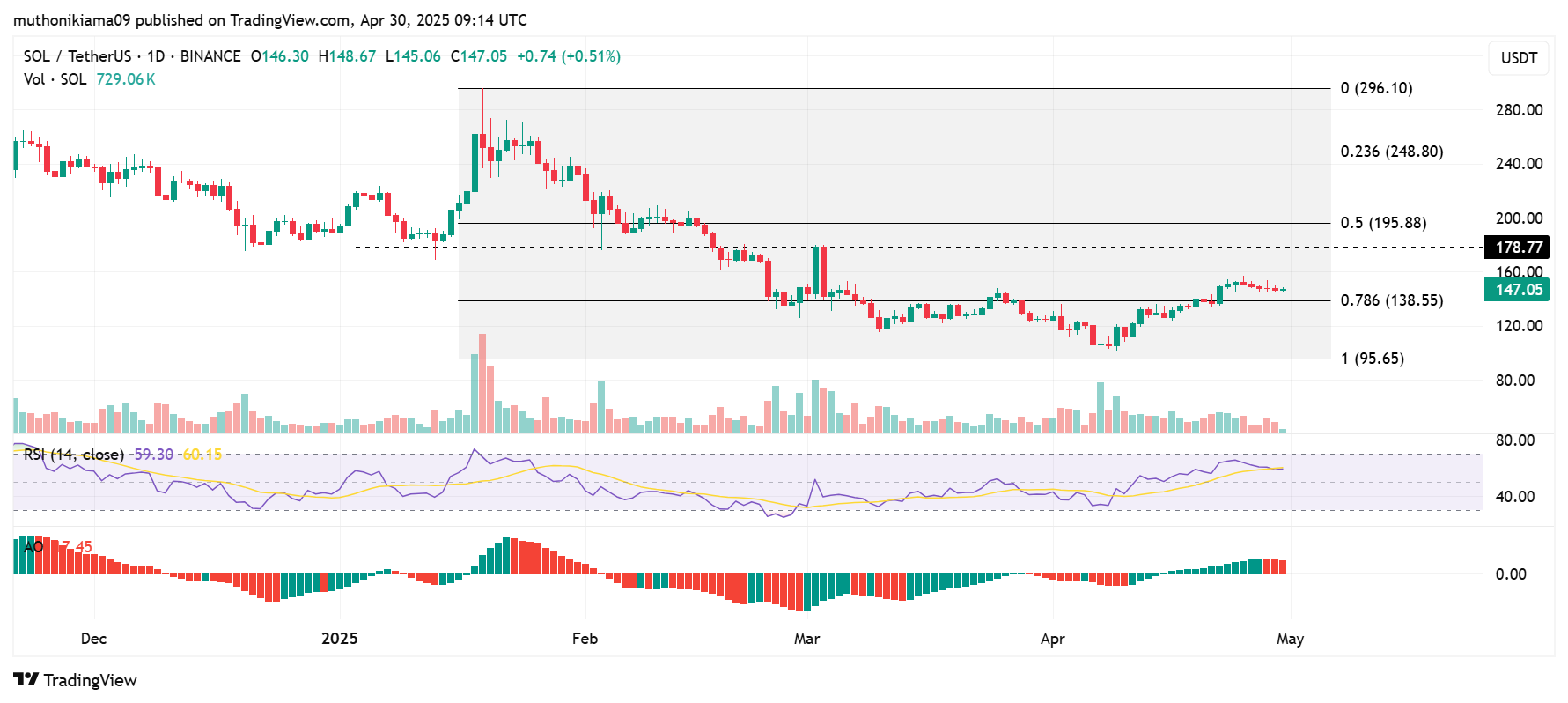Click the 178.77 black price tag
Screen dimensions: 1568x703
coord(1518,248)
